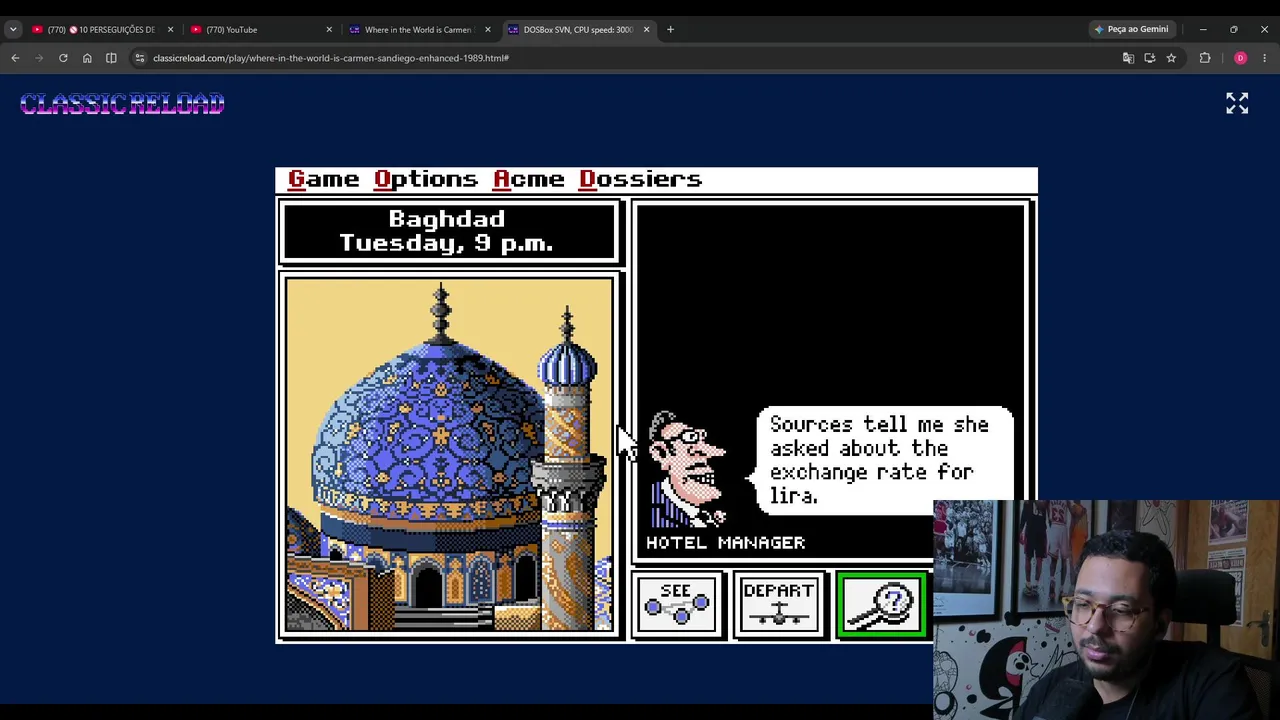Switch to Where in the World is Carmen tab
The height and width of the screenshot is (720, 1280).
click(419, 30)
